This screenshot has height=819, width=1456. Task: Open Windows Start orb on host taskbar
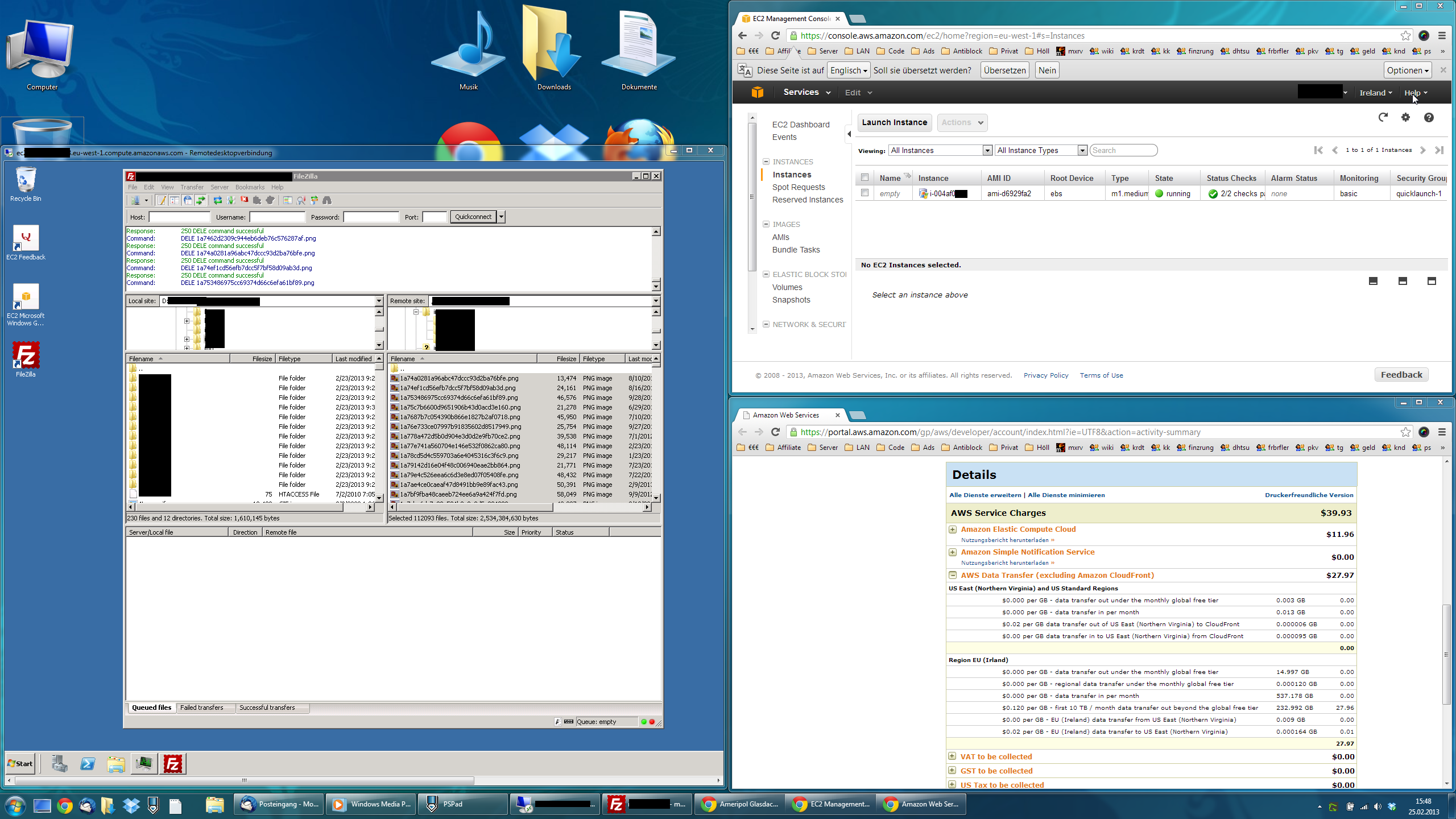[x=15, y=805]
